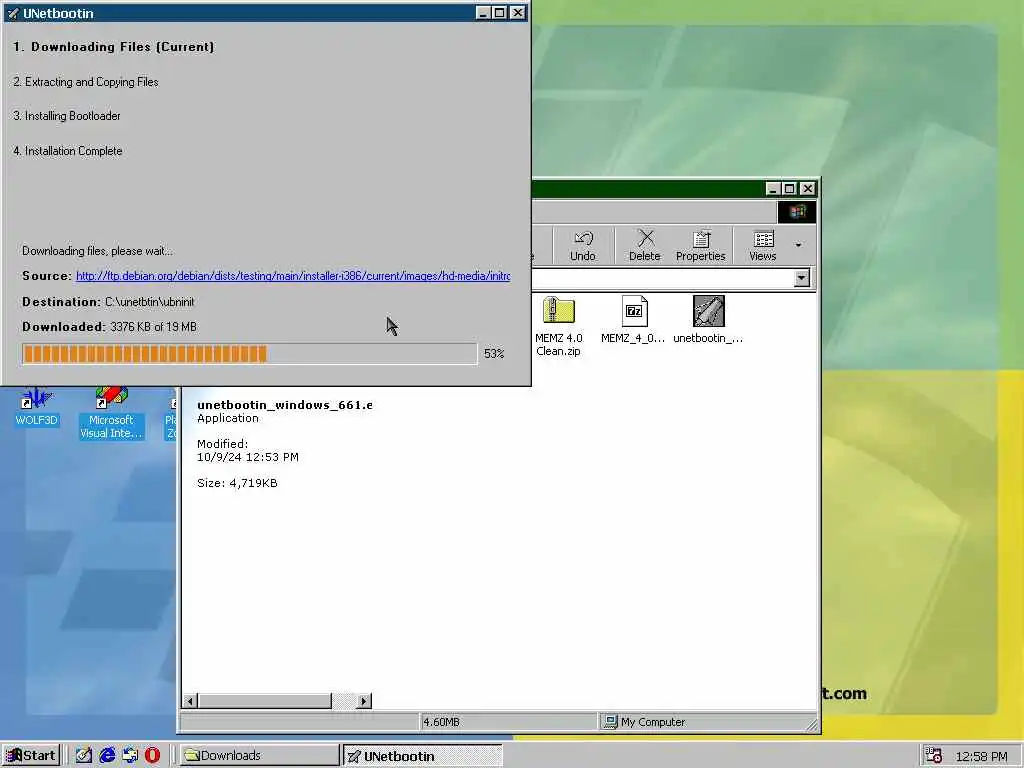Click the UNetbootin title bar icon
The image size is (1024, 768).
click(x=12, y=13)
